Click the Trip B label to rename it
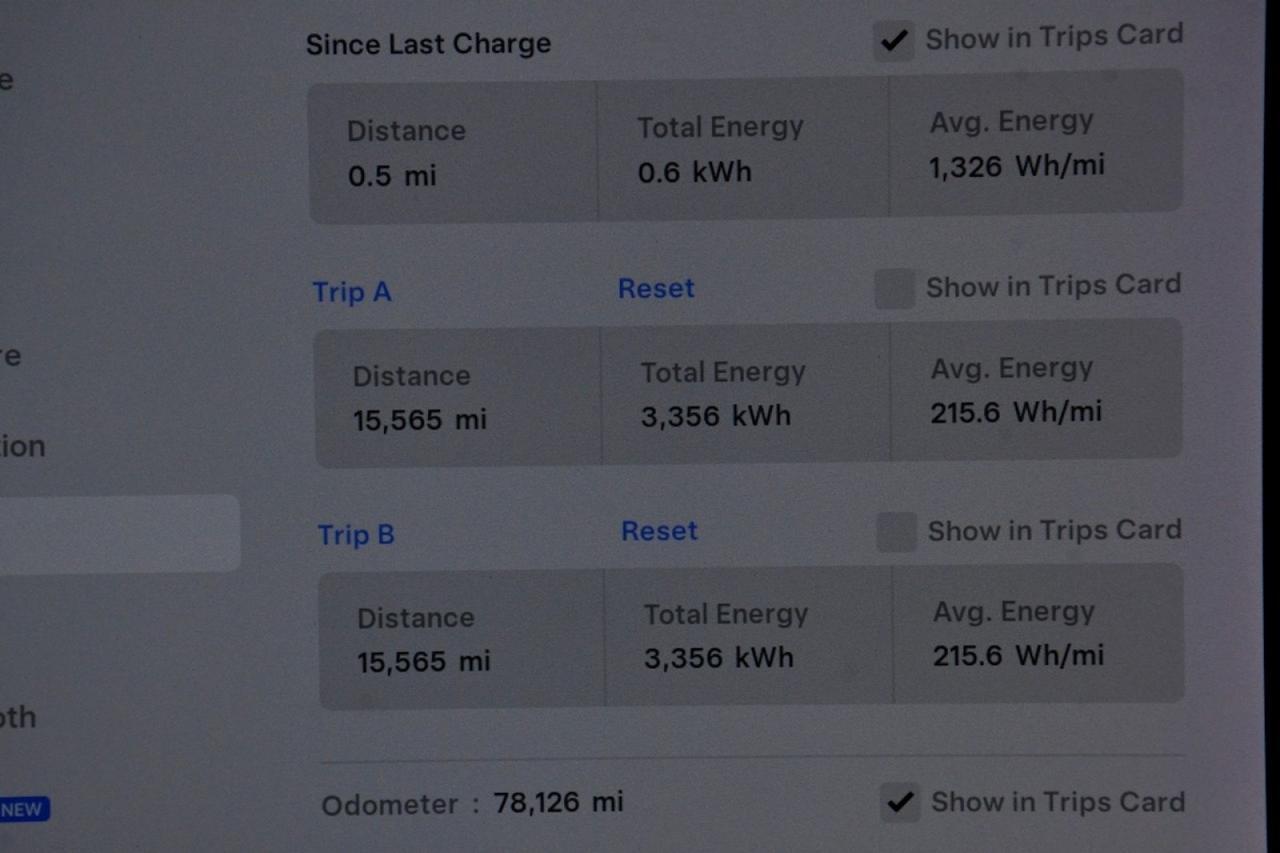This screenshot has width=1280, height=853. pos(355,535)
